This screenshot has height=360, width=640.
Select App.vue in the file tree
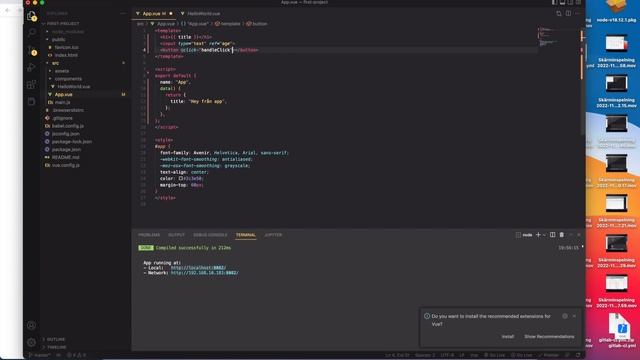tap(63, 94)
